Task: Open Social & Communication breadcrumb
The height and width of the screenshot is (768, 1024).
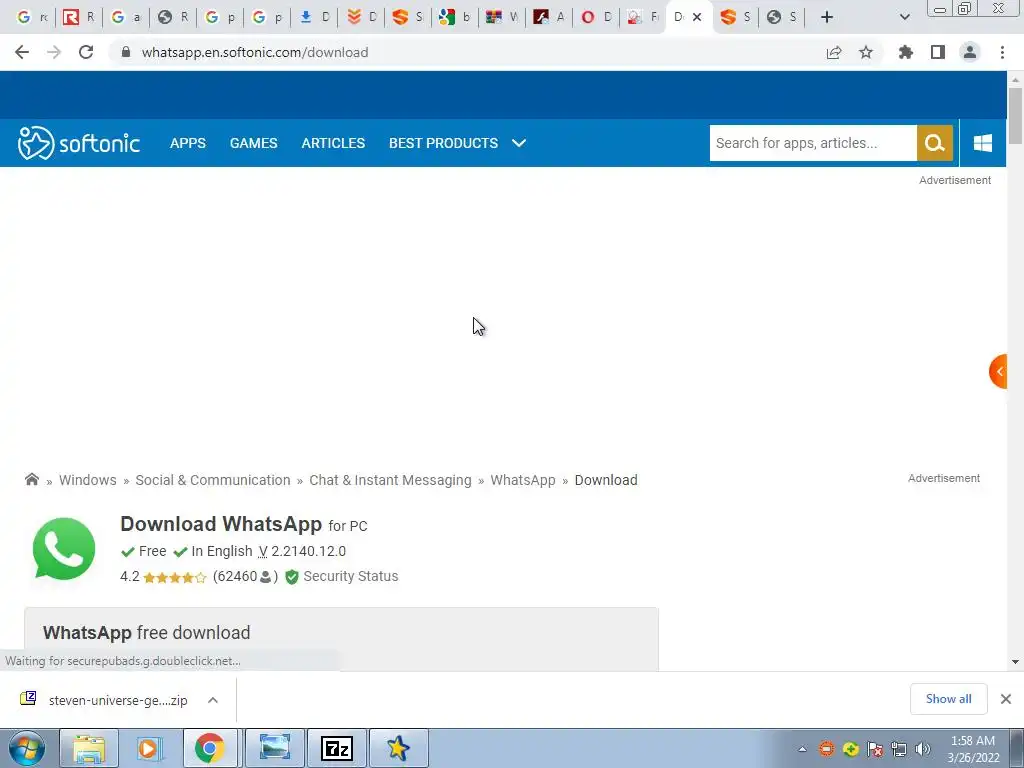Action: click(x=213, y=480)
